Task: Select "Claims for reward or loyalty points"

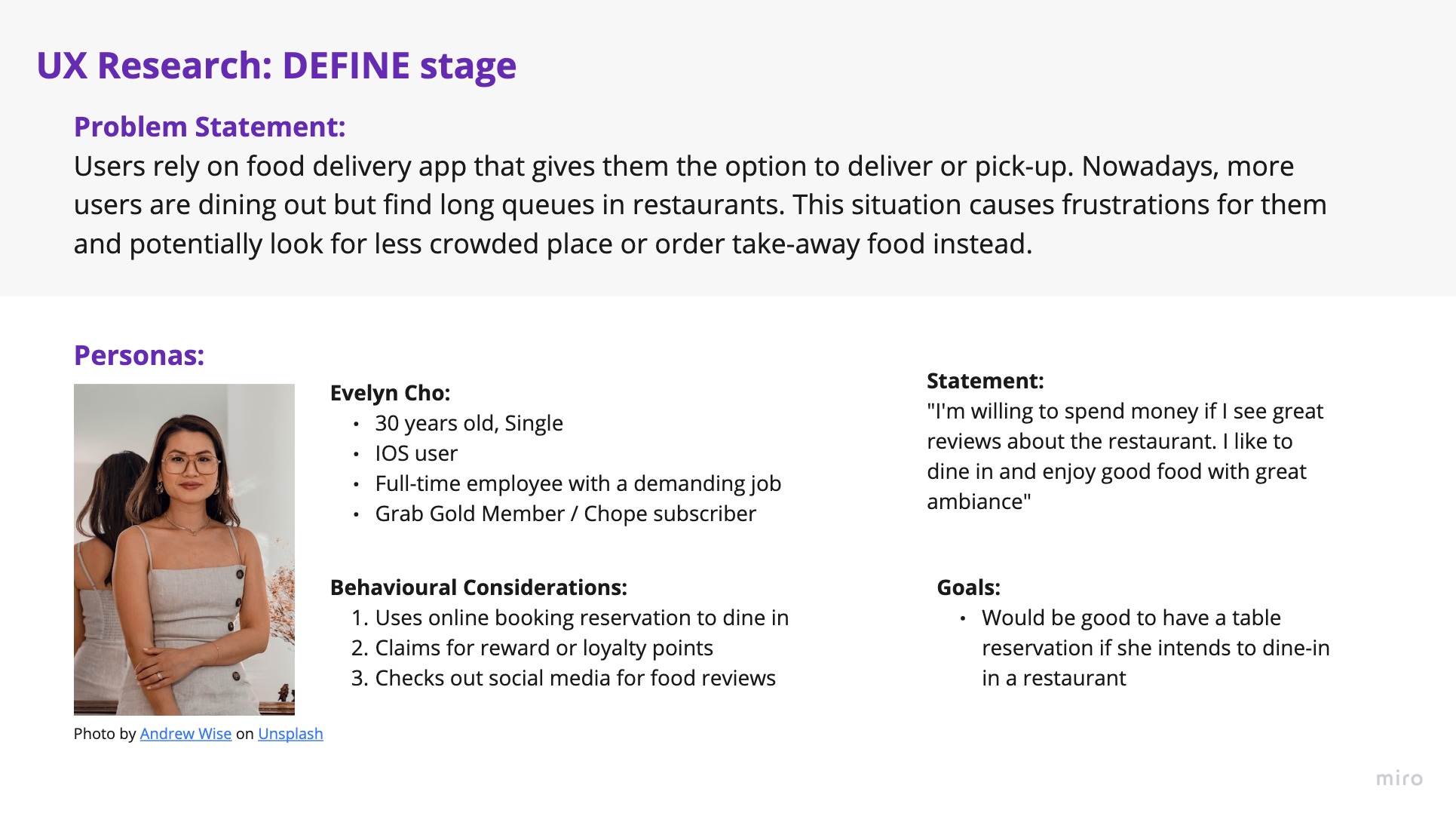Action: [544, 648]
